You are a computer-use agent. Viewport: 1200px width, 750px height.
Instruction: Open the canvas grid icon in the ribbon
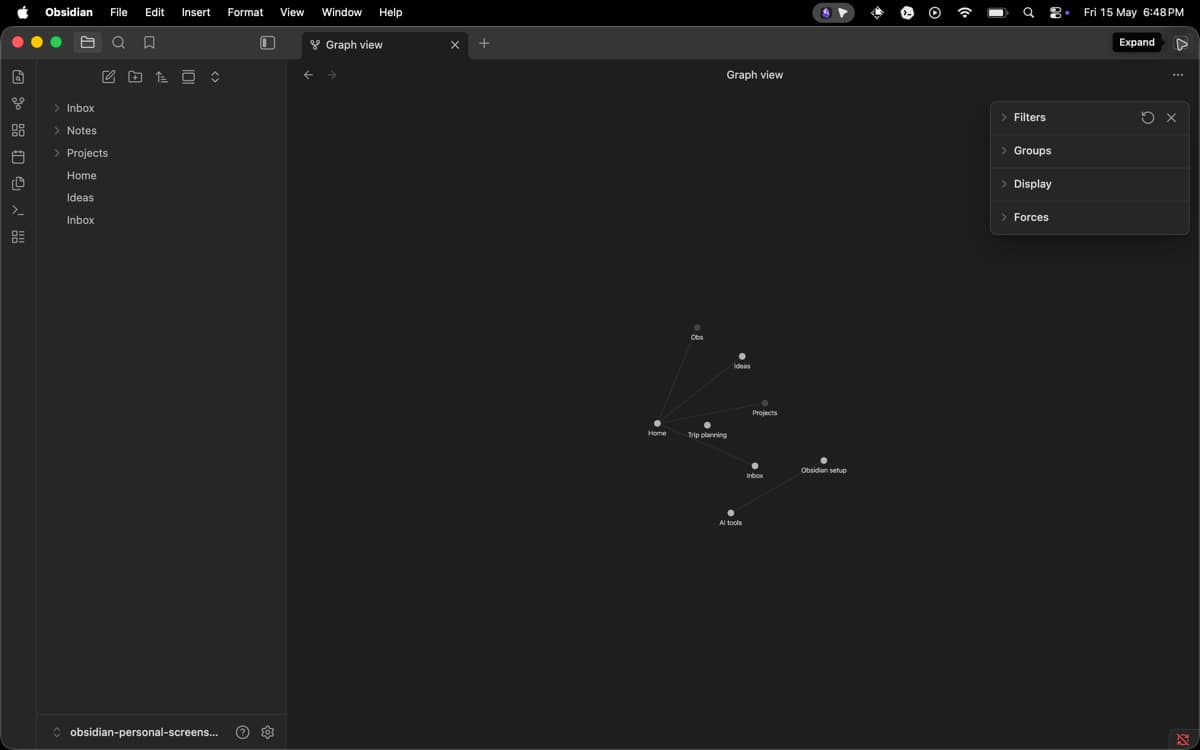[18, 130]
